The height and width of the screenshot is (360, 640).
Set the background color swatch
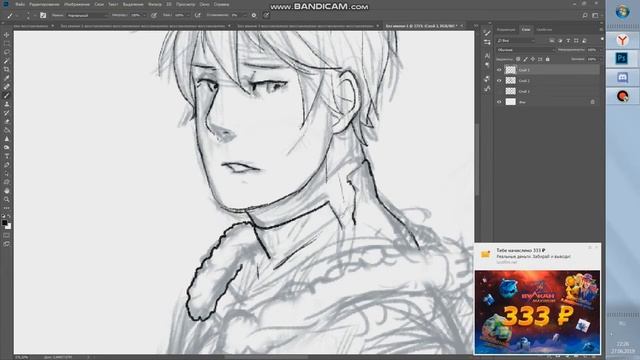(x=9, y=227)
